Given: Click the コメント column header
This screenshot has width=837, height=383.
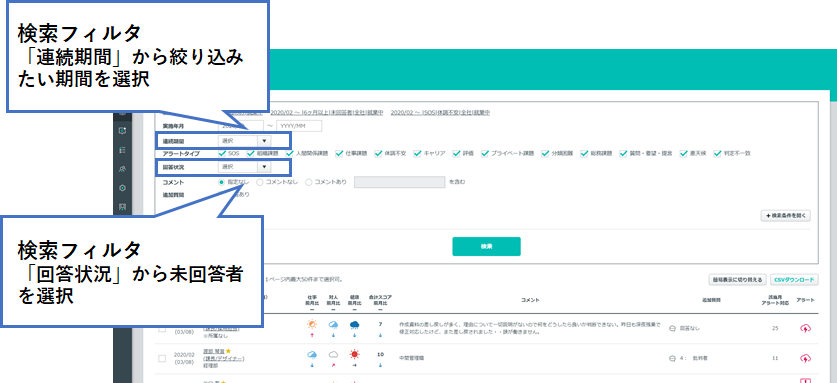Looking at the screenshot, I should [x=530, y=301].
